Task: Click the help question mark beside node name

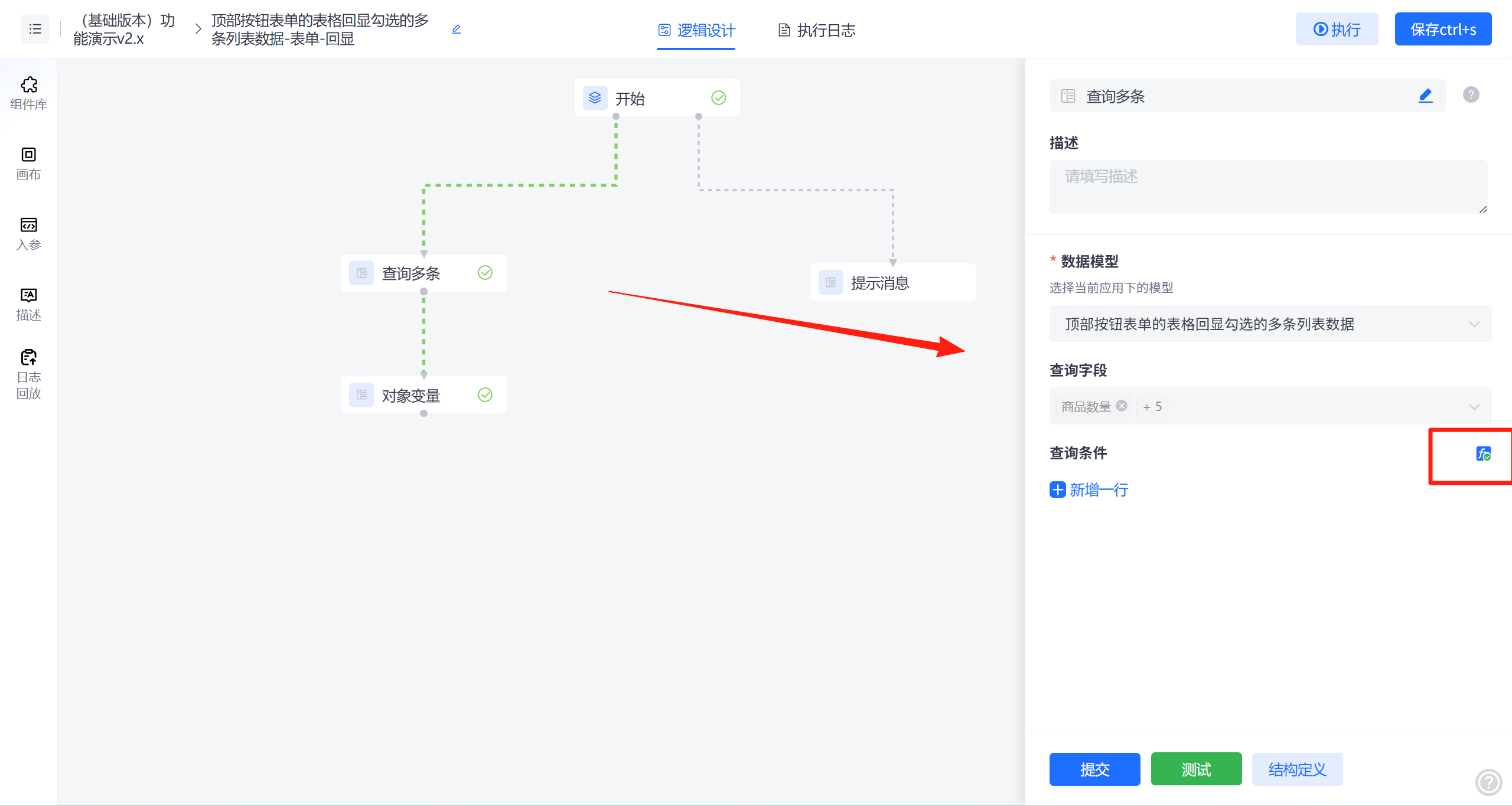Action: (1471, 94)
